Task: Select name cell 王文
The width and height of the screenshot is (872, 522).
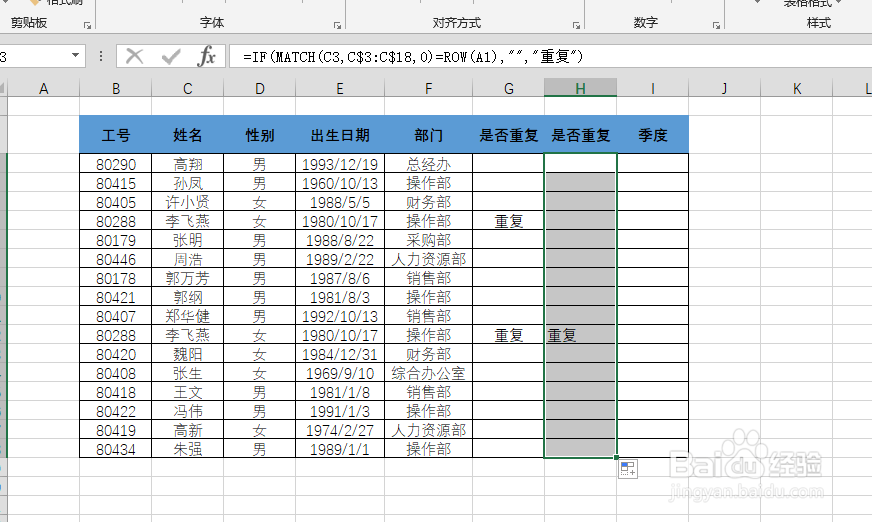Action: pyautogui.click(x=187, y=392)
